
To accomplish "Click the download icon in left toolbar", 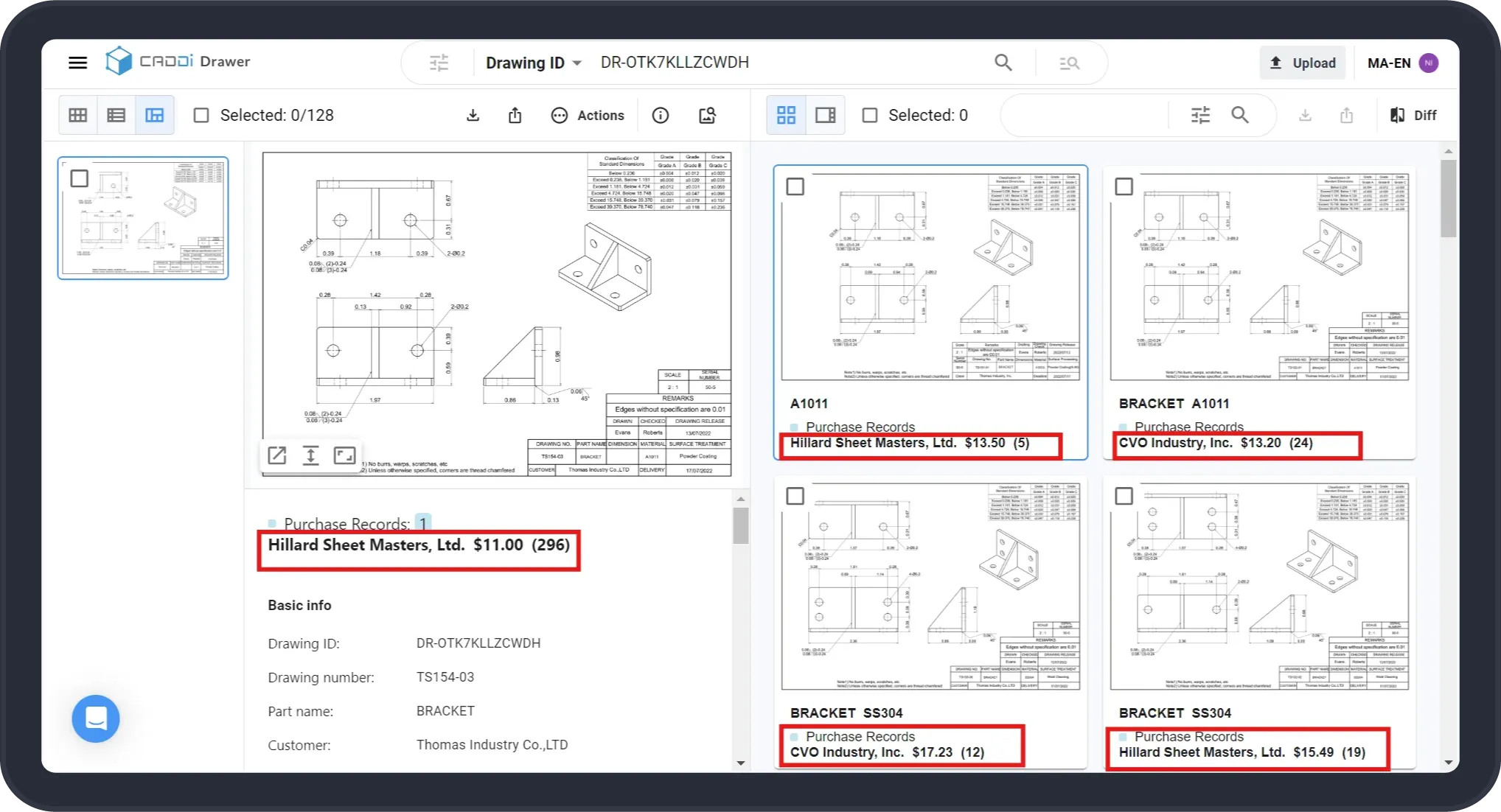I will pos(473,115).
